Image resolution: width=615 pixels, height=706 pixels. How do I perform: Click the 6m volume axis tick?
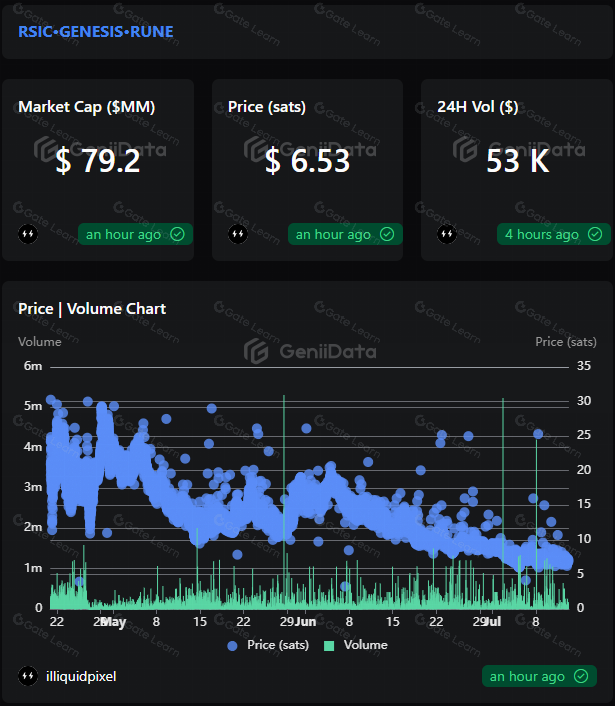(x=33, y=366)
